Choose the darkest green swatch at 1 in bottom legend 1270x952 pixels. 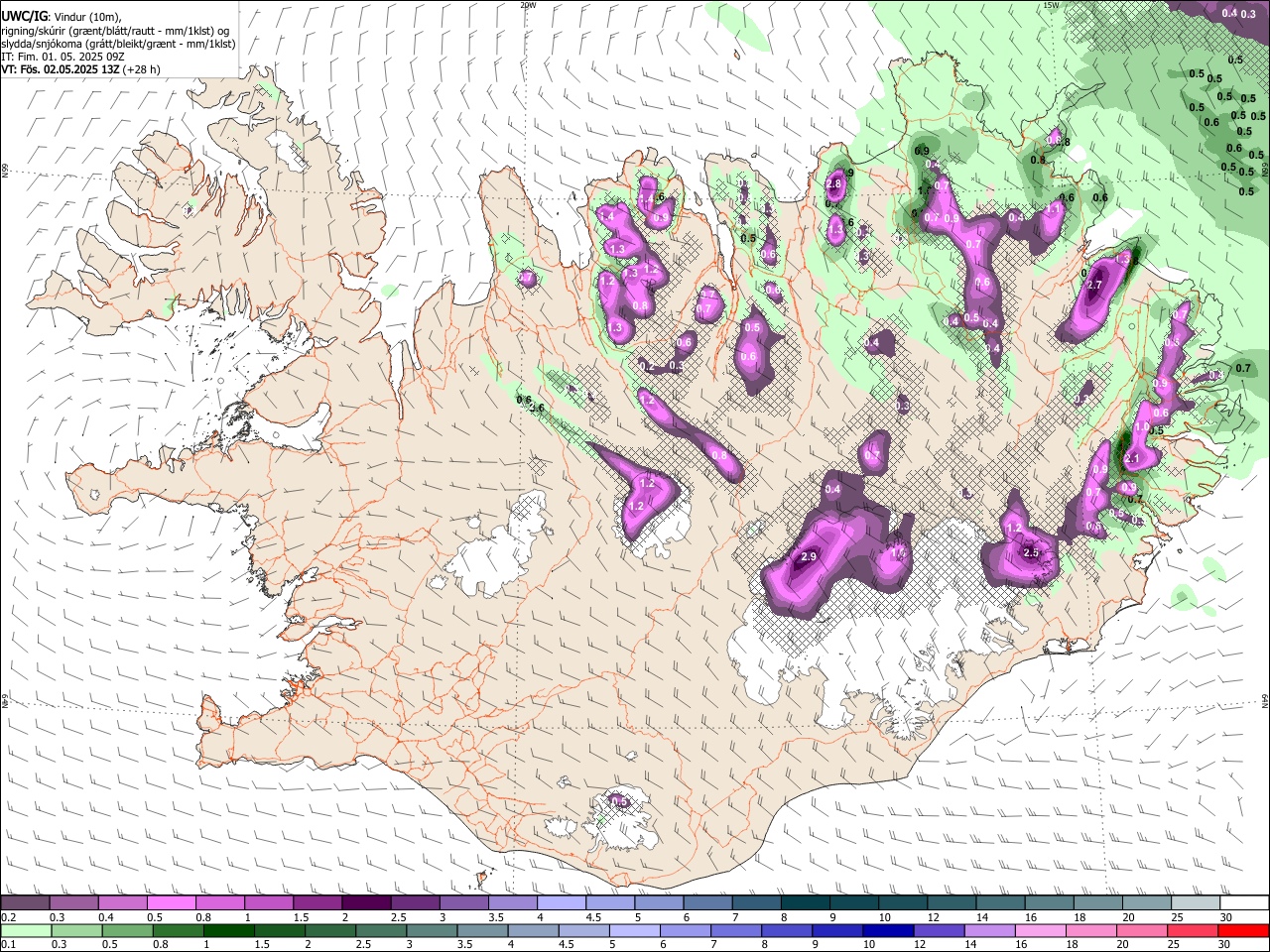(x=229, y=930)
